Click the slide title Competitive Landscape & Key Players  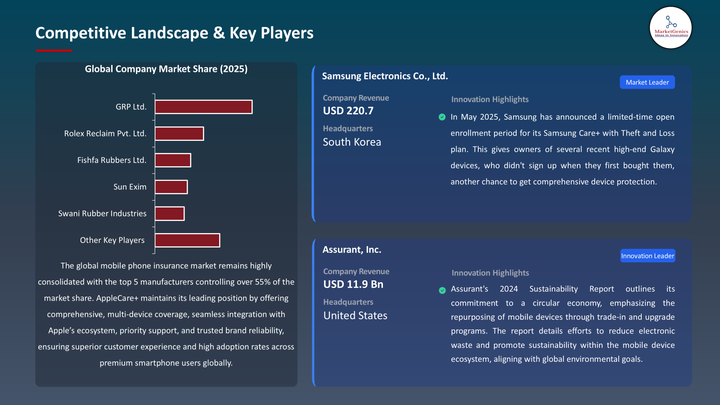tap(174, 33)
